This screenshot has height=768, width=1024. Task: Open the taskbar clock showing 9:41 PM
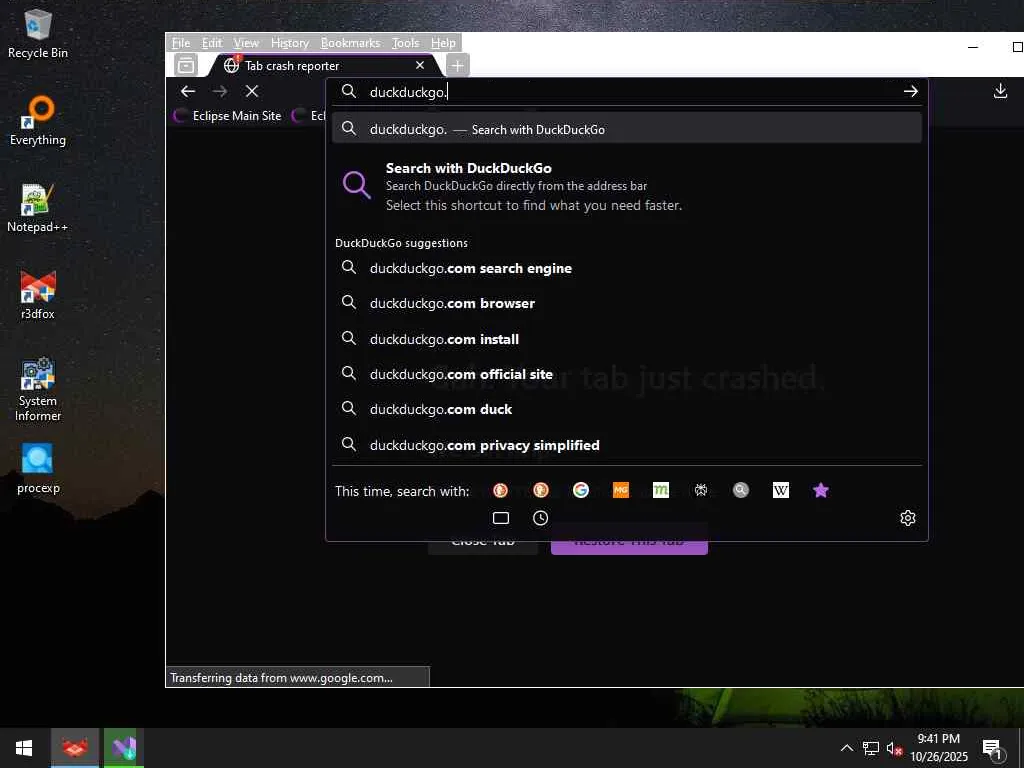[939, 748]
